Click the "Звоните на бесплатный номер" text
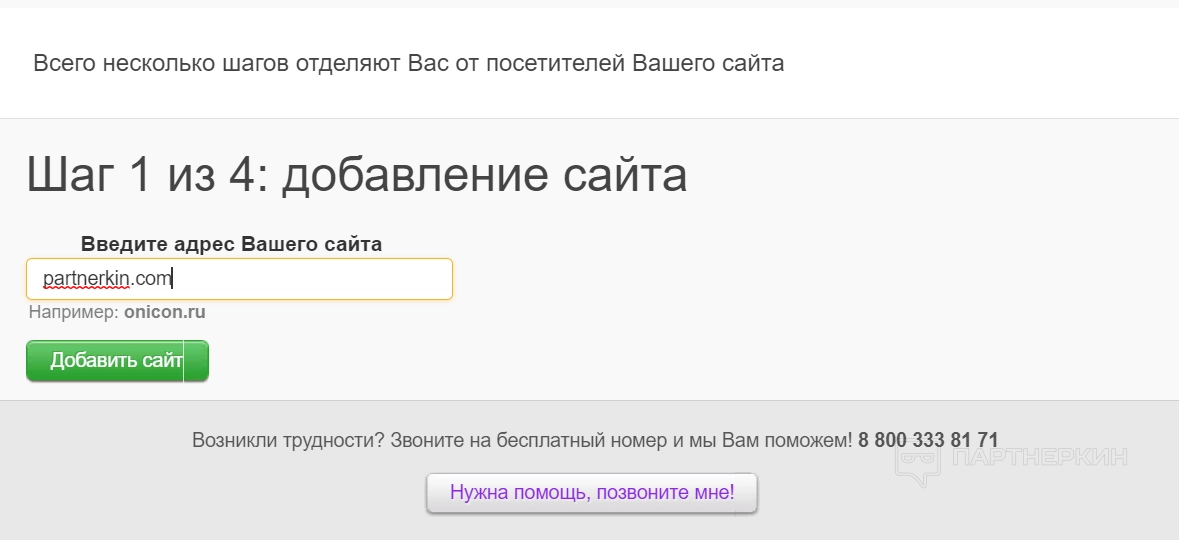Screen dimensions: 1179x540 click(x=520, y=440)
